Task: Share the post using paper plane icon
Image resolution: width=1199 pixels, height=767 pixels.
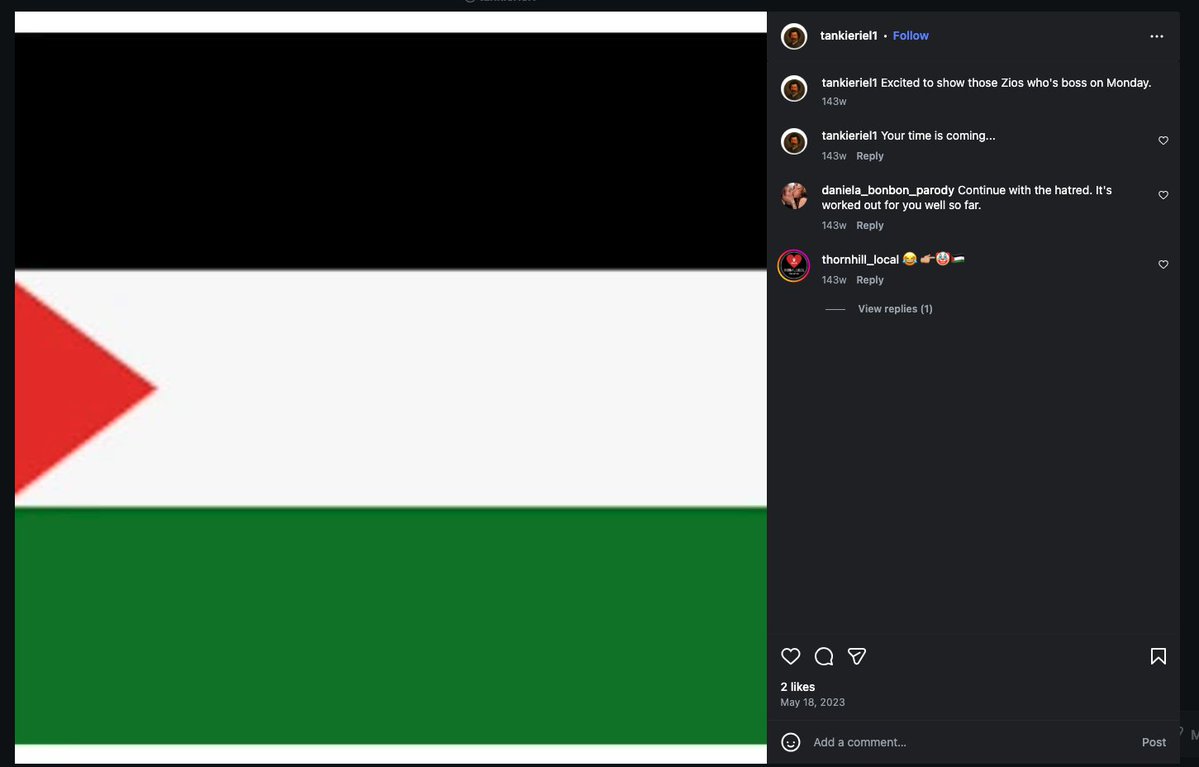Action: [x=856, y=656]
